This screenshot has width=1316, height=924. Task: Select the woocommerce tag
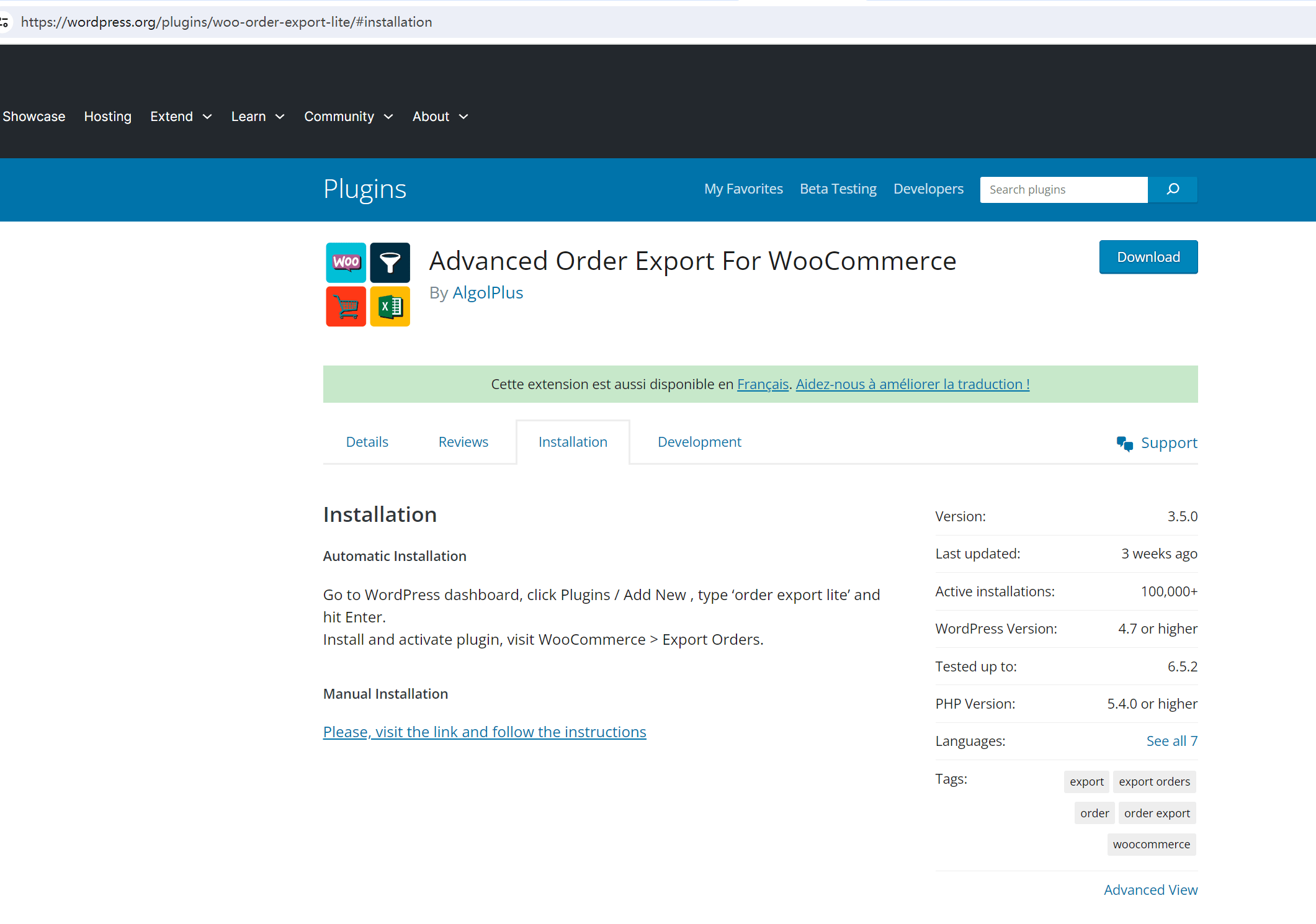[1152, 844]
